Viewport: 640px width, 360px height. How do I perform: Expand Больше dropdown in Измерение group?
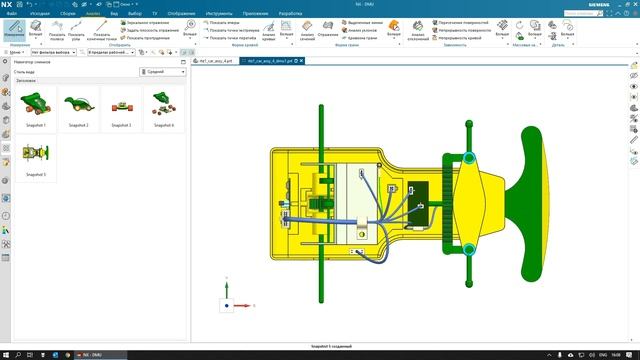point(36,30)
